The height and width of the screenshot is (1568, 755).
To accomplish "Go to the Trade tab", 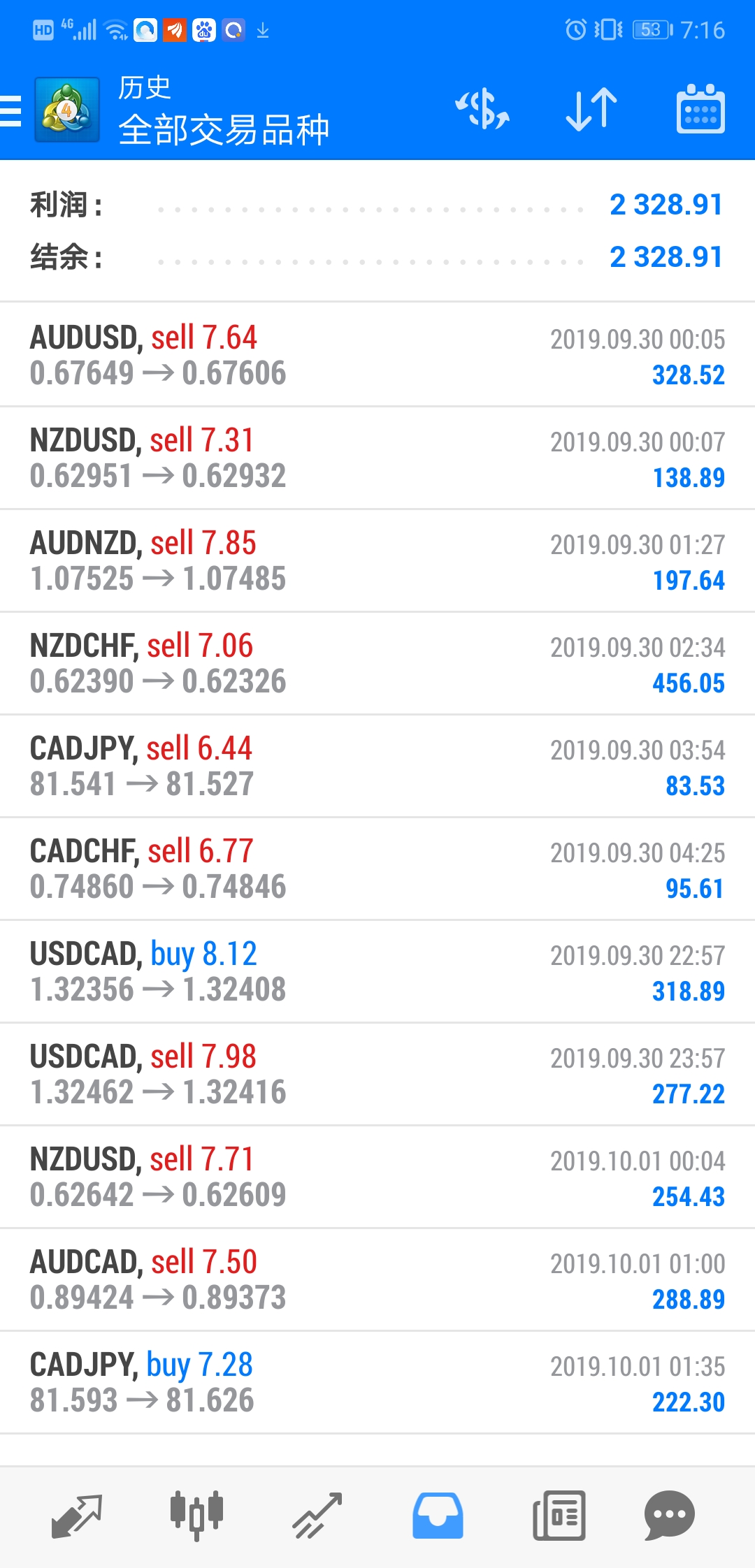I will pos(317,1515).
